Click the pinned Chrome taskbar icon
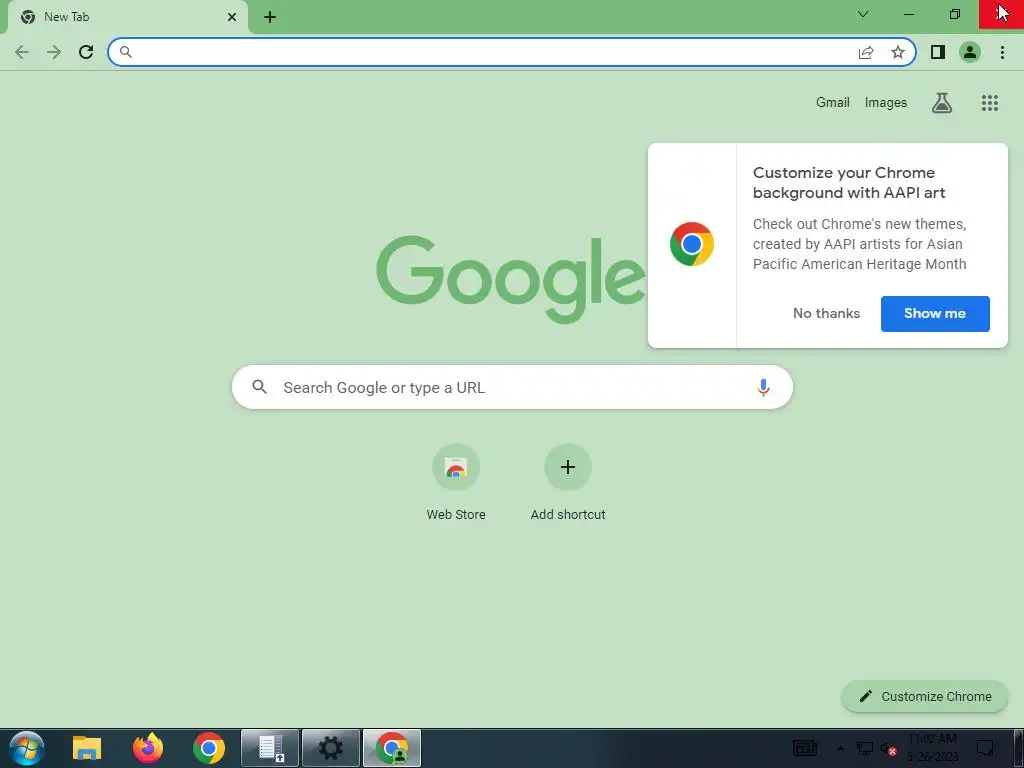1024x768 pixels. pyautogui.click(x=208, y=748)
